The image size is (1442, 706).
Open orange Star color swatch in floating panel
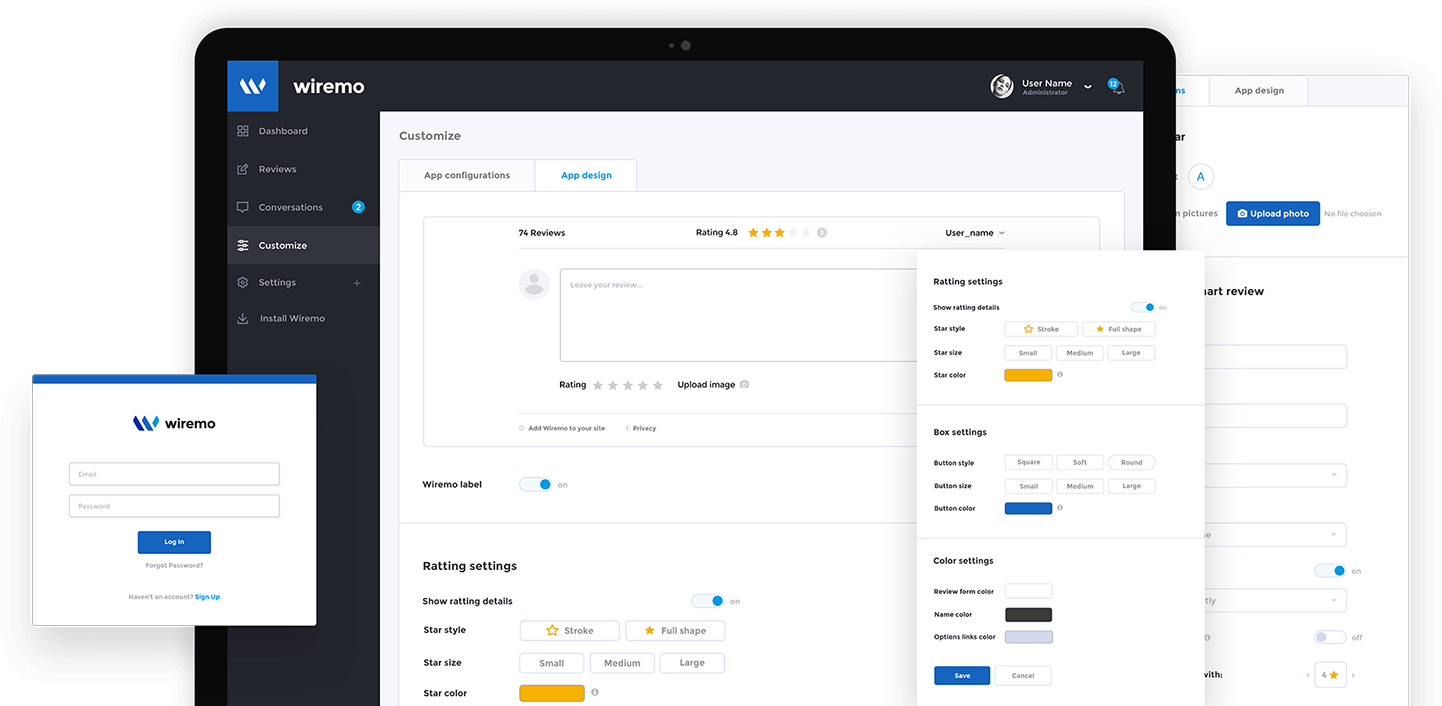click(1028, 375)
